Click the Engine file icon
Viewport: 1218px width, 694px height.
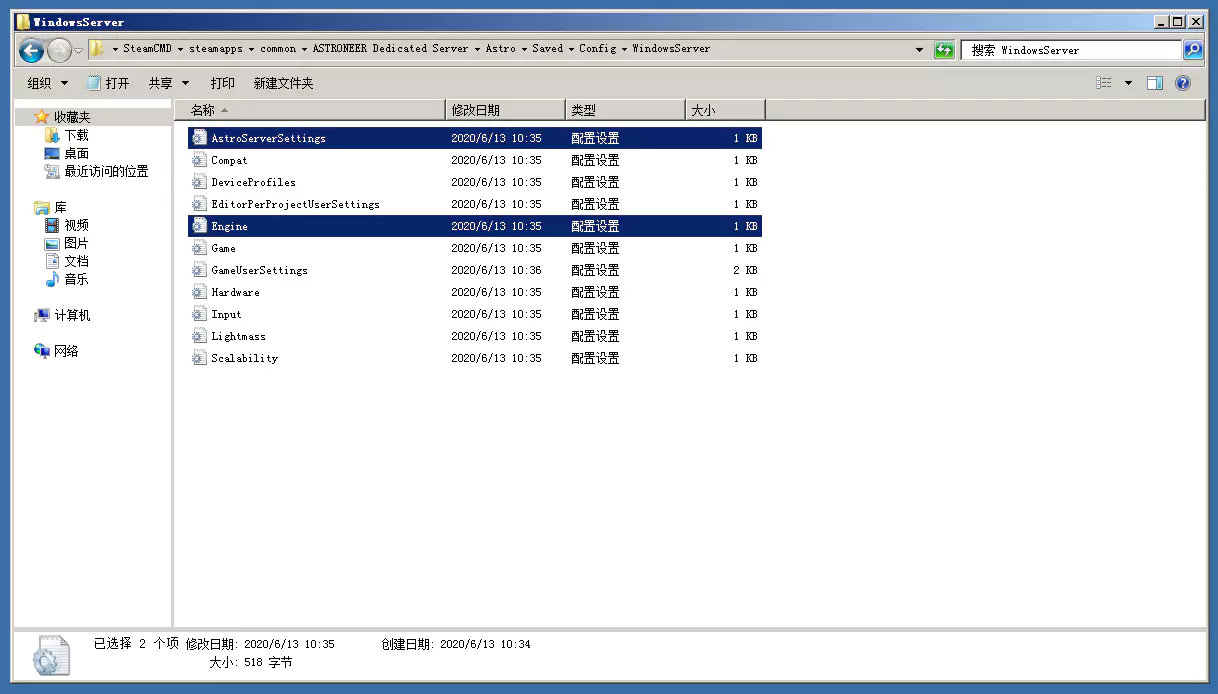point(198,226)
